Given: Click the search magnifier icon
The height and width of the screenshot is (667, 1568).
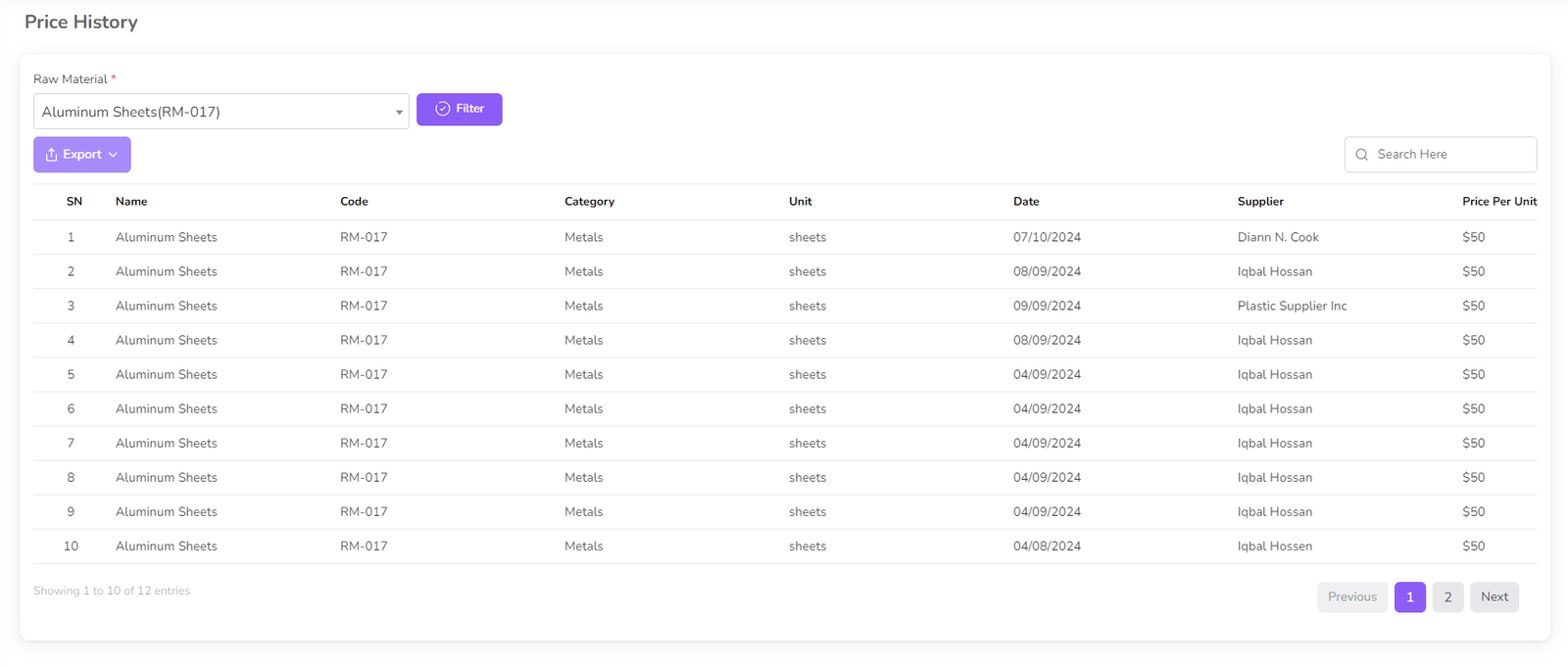Looking at the screenshot, I should pyautogui.click(x=1361, y=155).
